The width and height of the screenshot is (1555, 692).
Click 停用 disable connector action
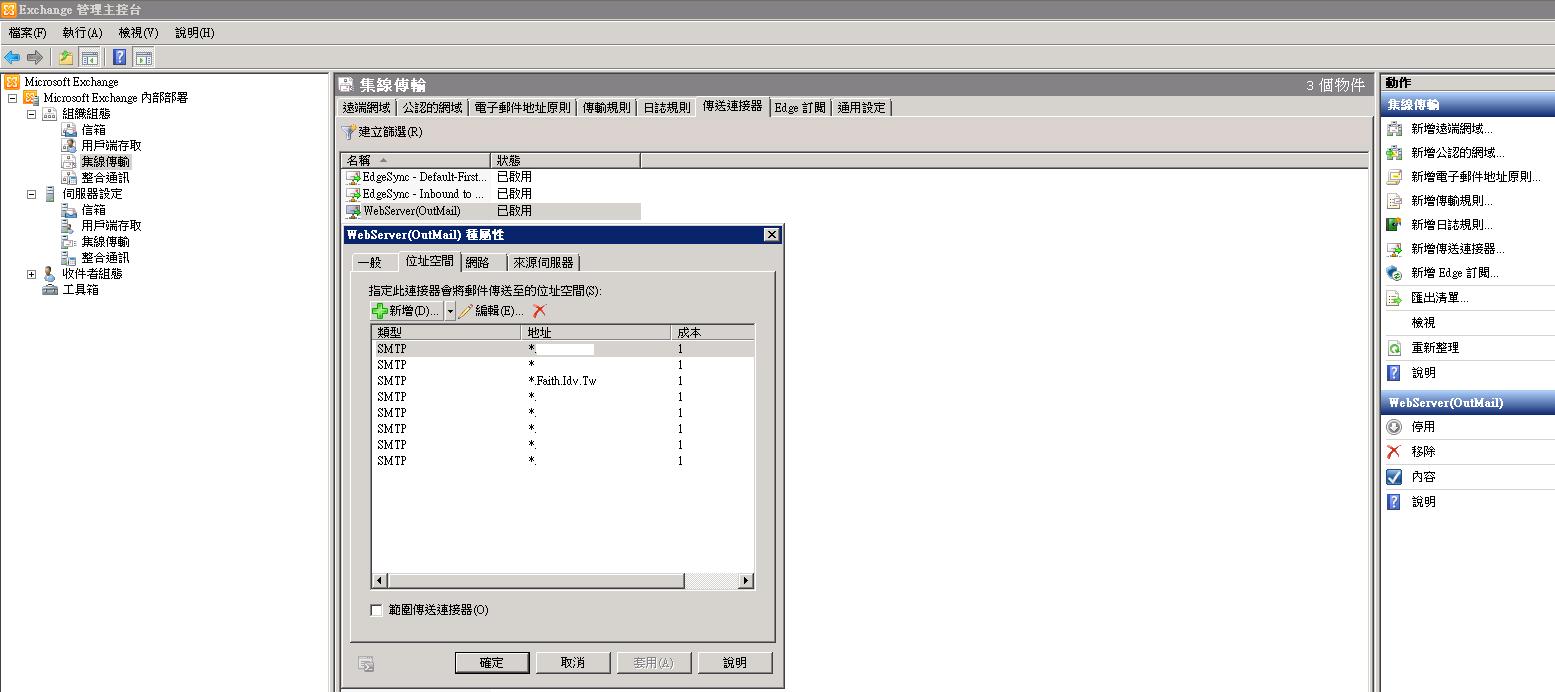coord(1423,427)
